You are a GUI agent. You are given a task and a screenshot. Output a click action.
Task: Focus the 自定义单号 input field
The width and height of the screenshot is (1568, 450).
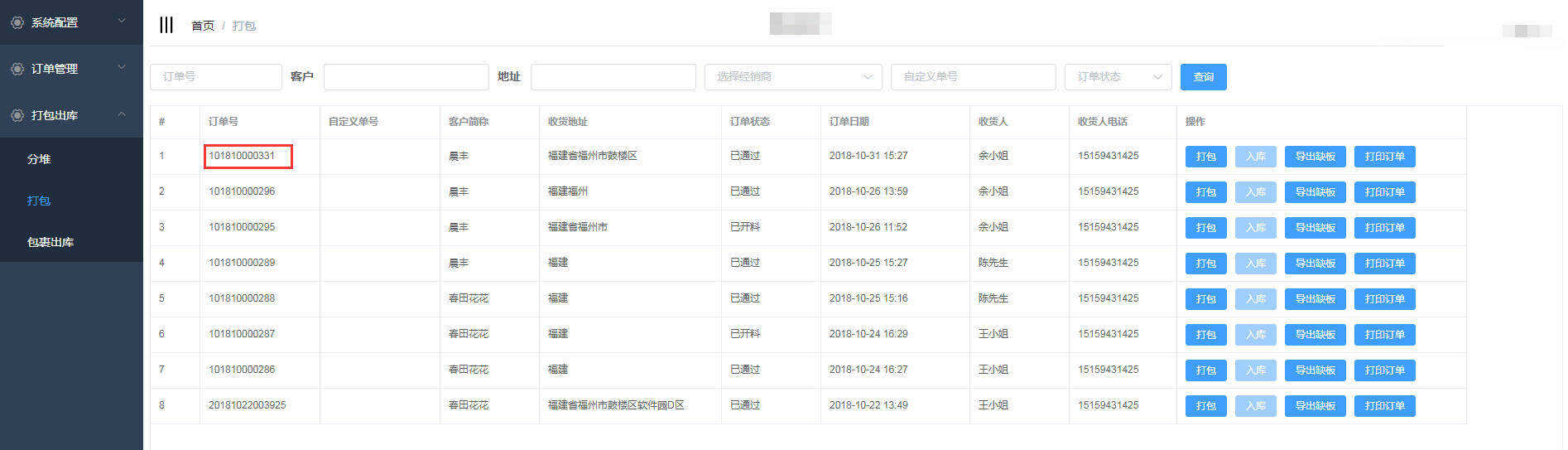point(974,77)
